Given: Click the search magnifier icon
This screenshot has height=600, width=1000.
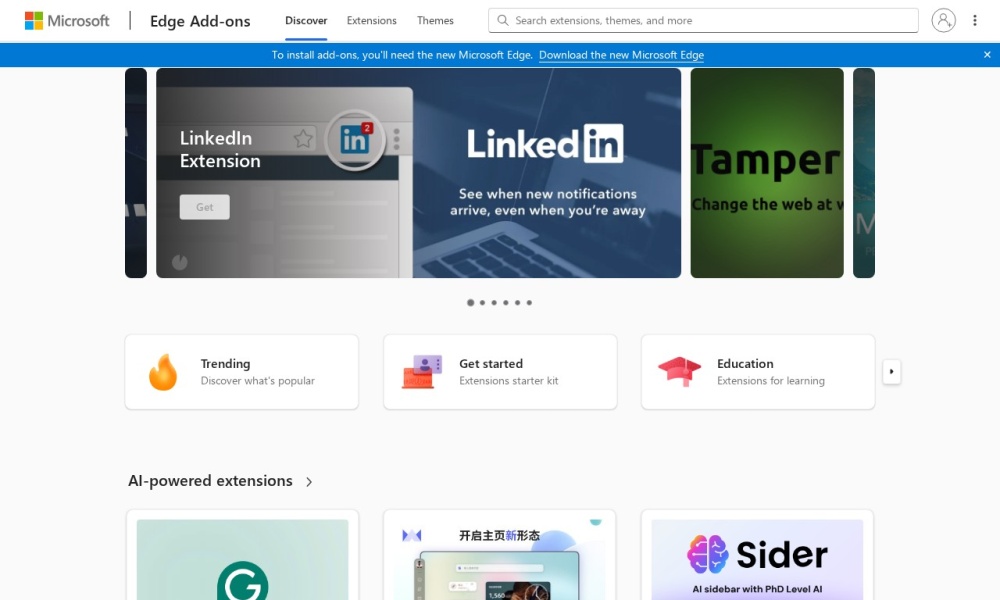Looking at the screenshot, I should (x=503, y=20).
